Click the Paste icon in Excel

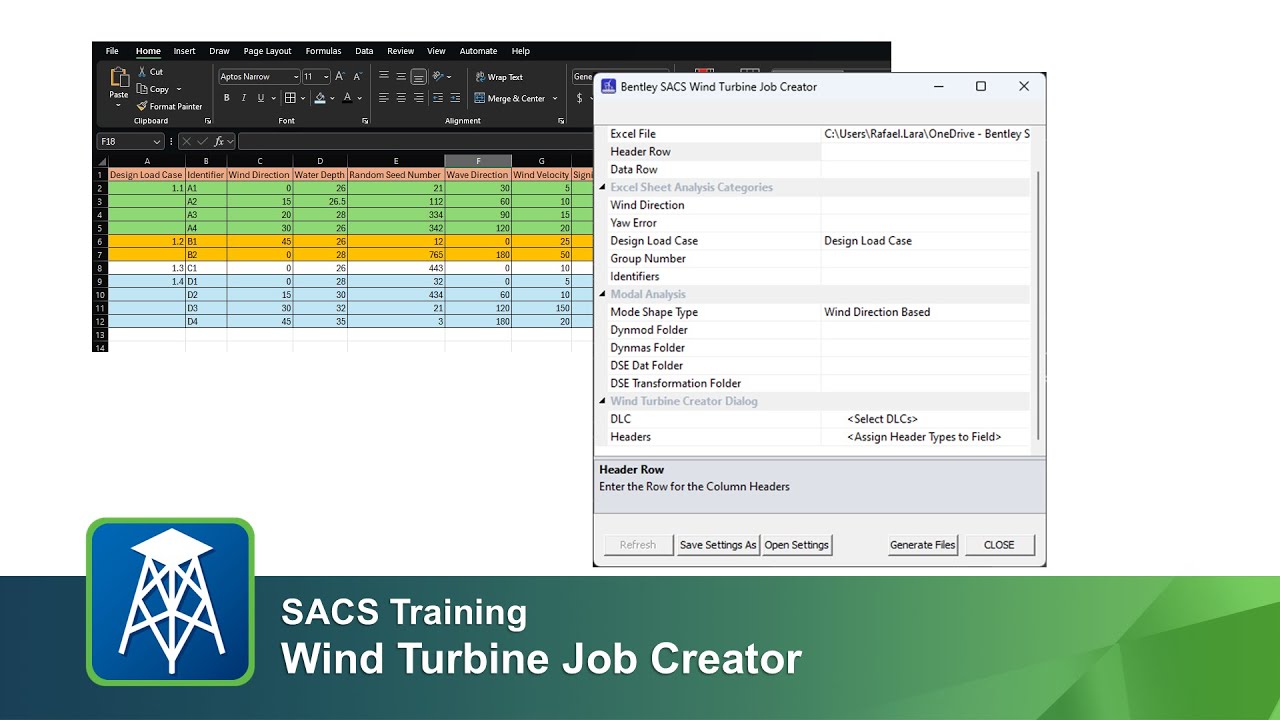pos(119,78)
